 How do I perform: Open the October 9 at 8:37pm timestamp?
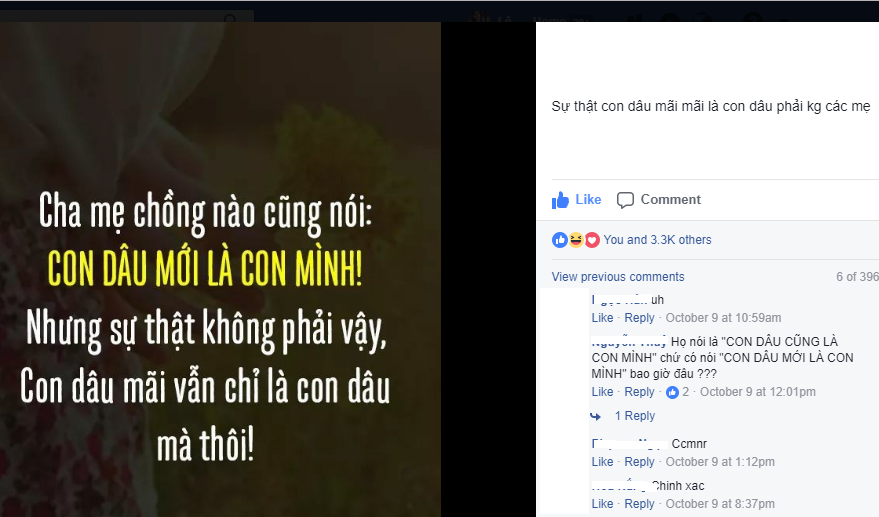point(720,504)
